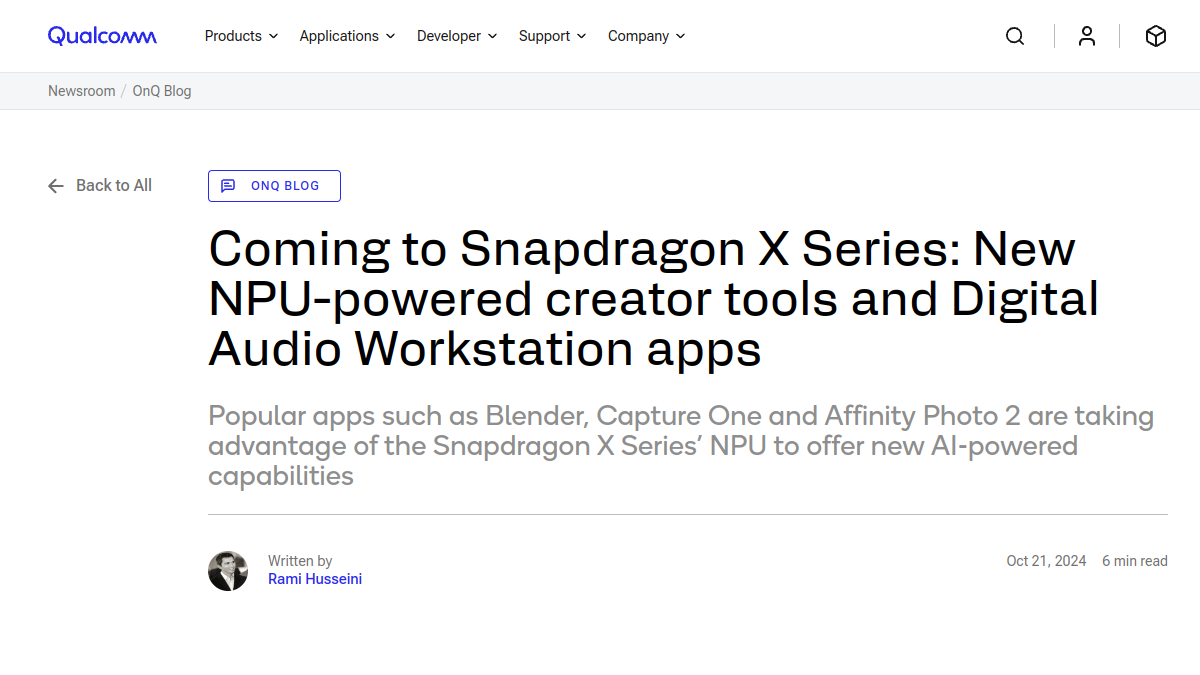
Task: Click the back arrow icon
Action: click(x=56, y=185)
